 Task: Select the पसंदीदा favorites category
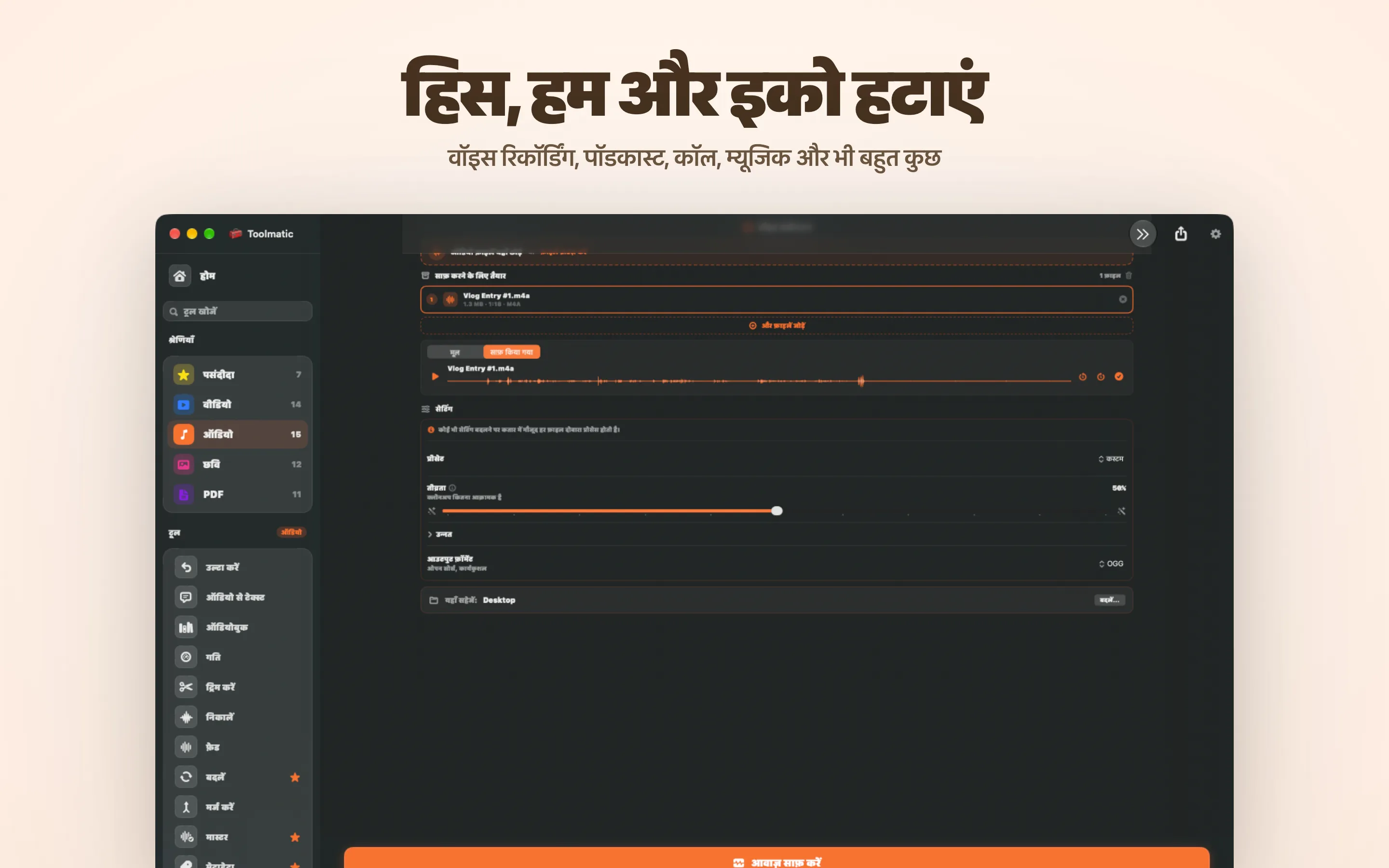click(238, 375)
